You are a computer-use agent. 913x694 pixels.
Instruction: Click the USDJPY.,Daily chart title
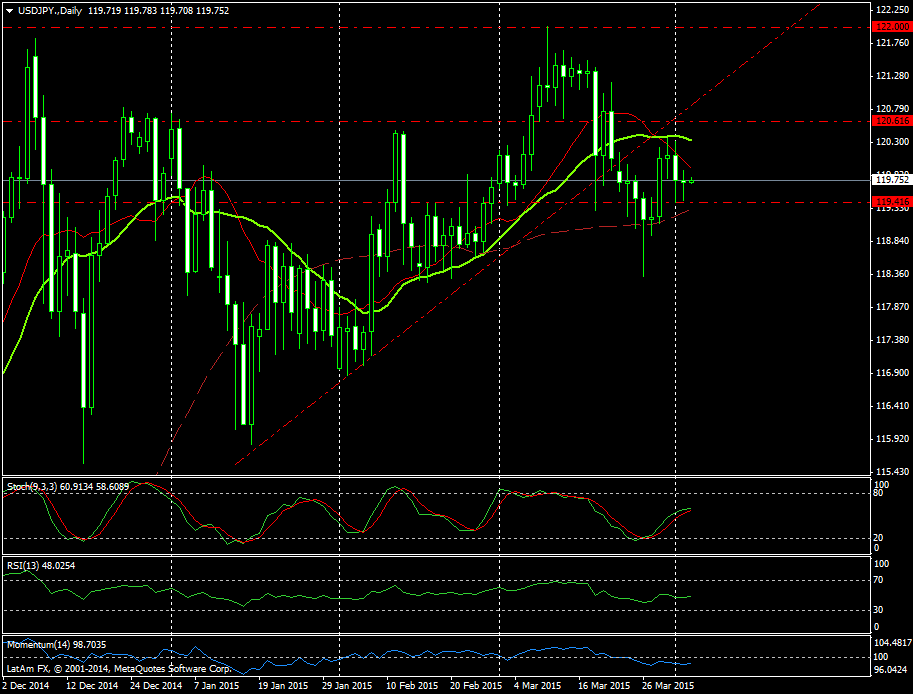[x=50, y=10]
